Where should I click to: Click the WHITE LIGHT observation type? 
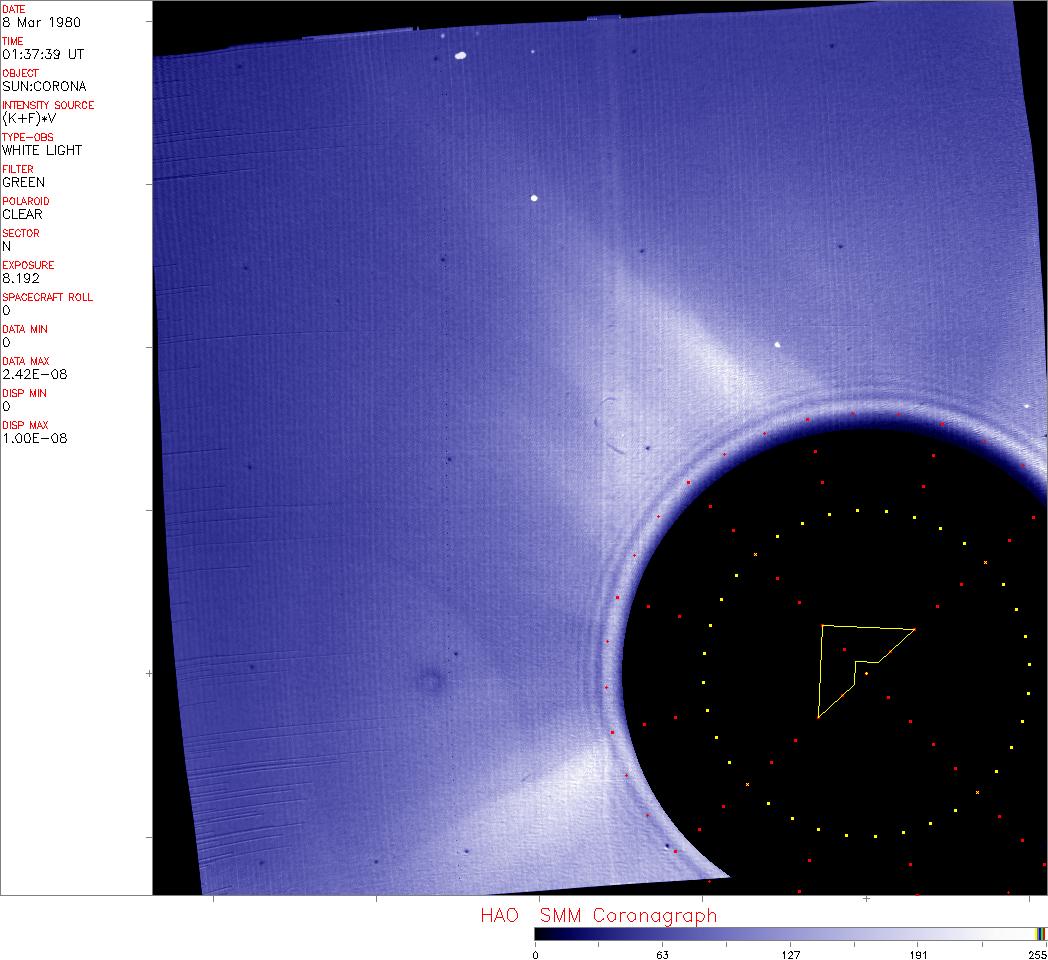(x=42, y=150)
